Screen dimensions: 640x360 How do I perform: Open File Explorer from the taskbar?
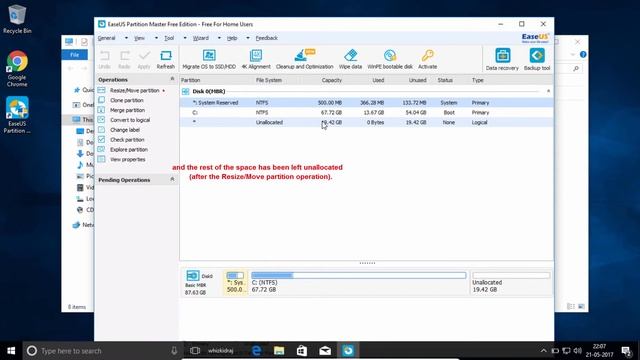[x=279, y=351]
